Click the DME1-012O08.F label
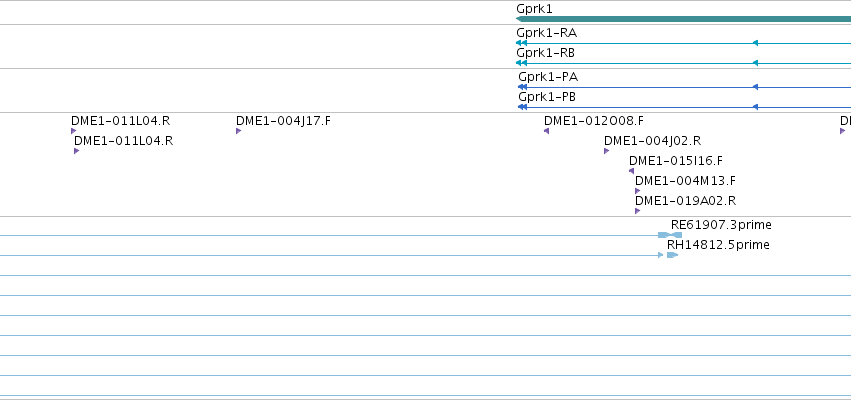The height and width of the screenshot is (400, 851). click(x=593, y=121)
